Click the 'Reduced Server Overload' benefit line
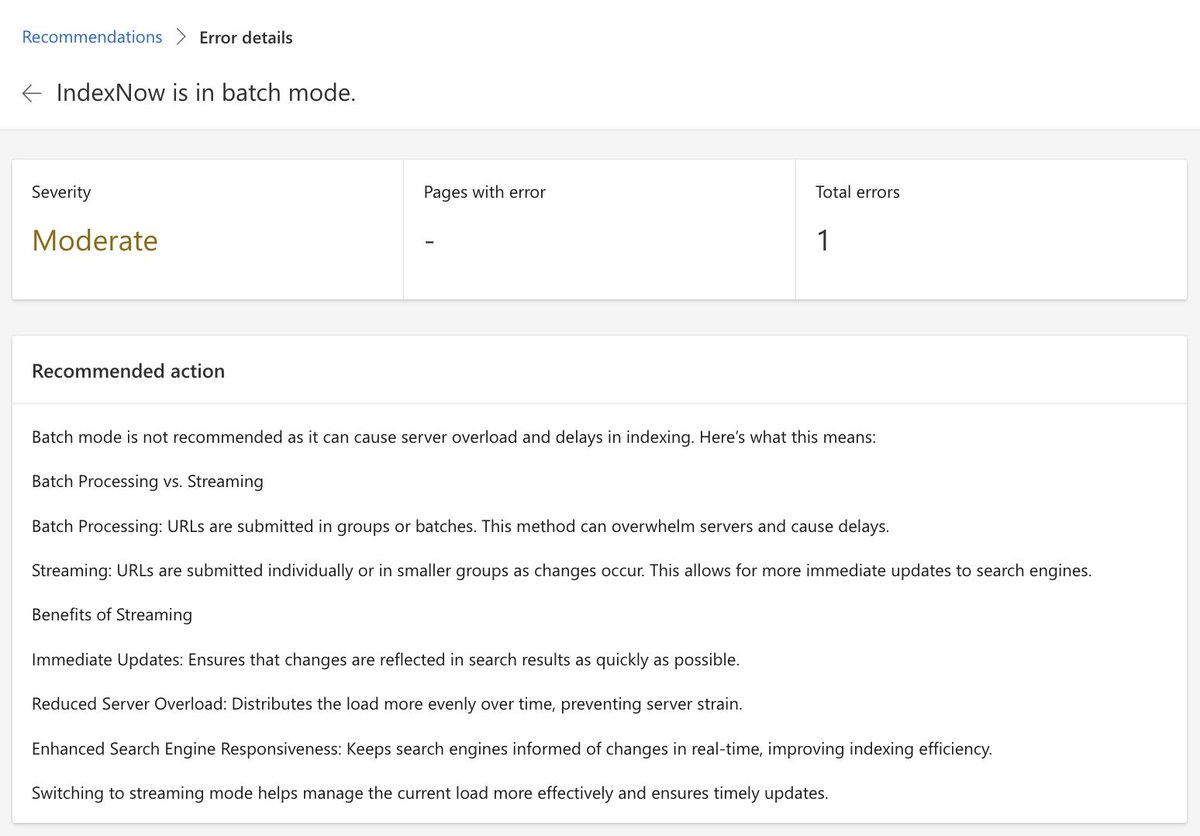This screenshot has height=836, width=1200. coord(387,704)
